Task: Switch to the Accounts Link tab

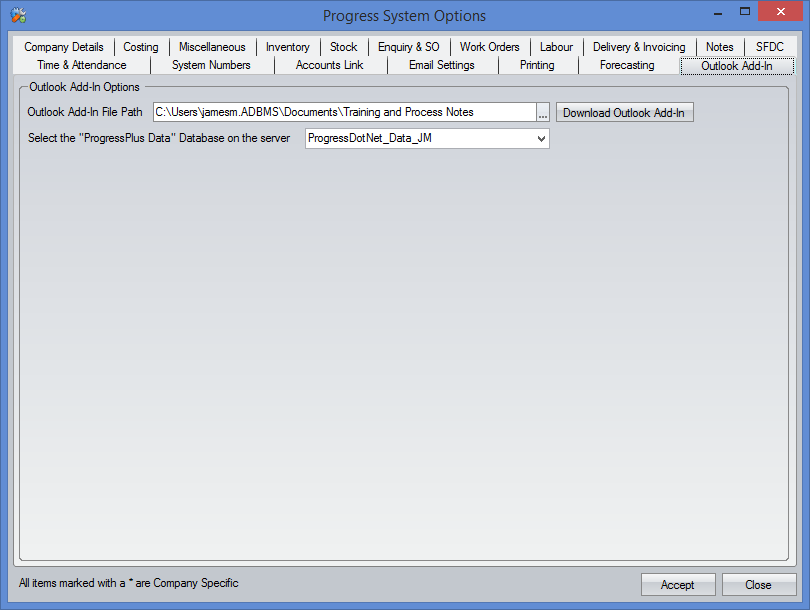Action: pyautogui.click(x=330, y=65)
